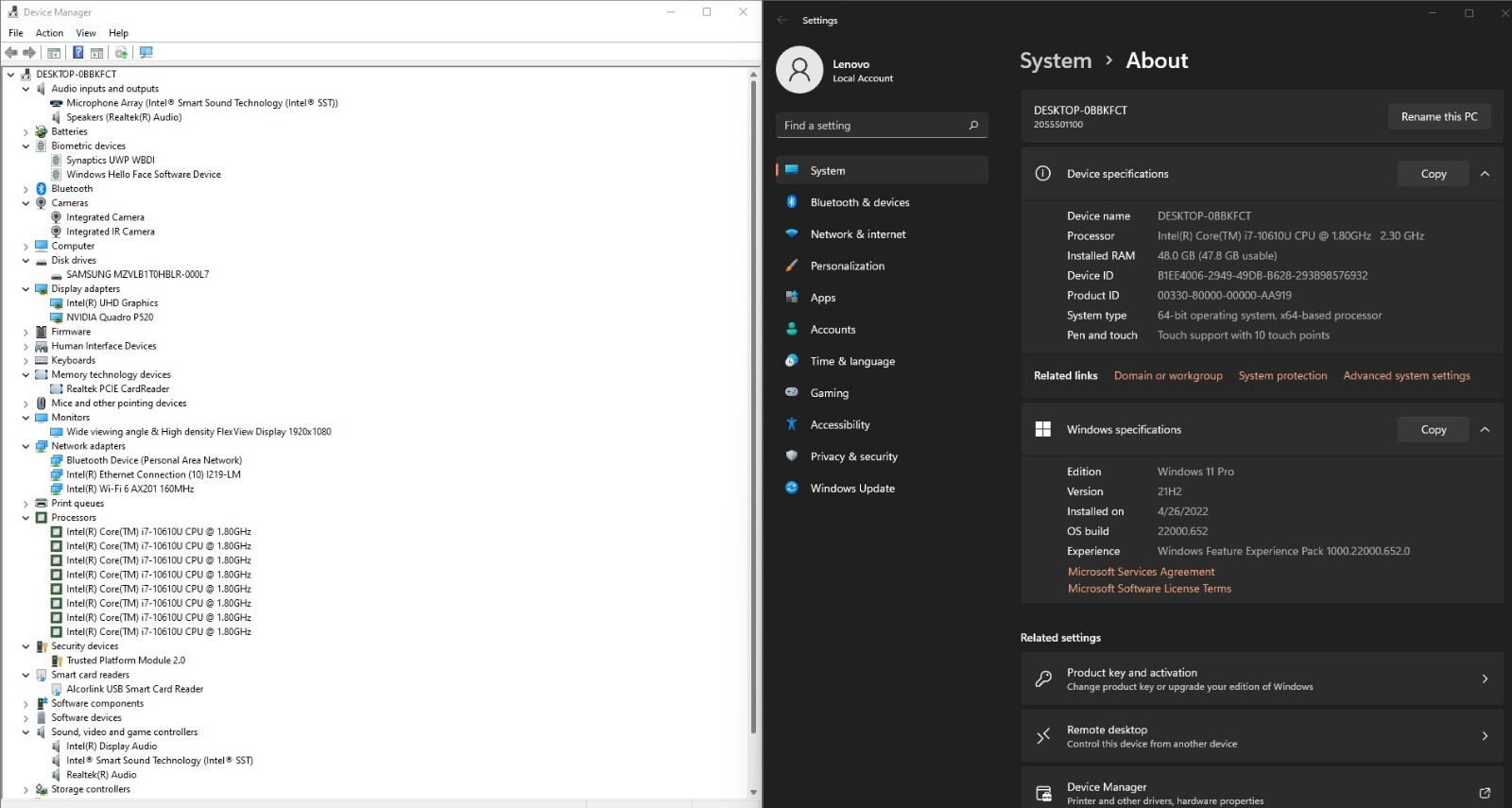The image size is (1512, 808).
Task: Copy the Windows specifications
Action: 1434,429
